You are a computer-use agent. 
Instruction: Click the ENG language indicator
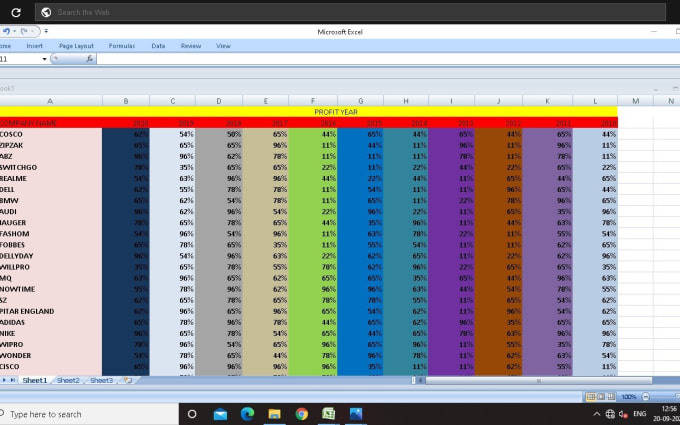tap(640, 414)
